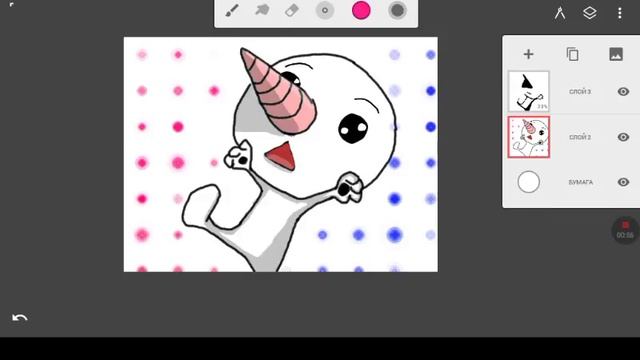Click the Бумага label
This screenshot has height=360, width=640.
pyautogui.click(x=580, y=182)
